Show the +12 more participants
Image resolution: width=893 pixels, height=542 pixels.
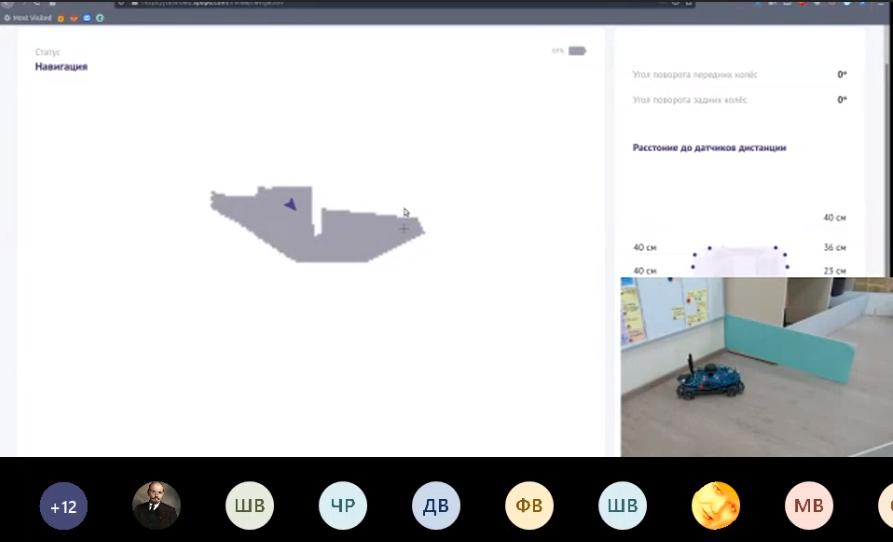pyautogui.click(x=63, y=506)
